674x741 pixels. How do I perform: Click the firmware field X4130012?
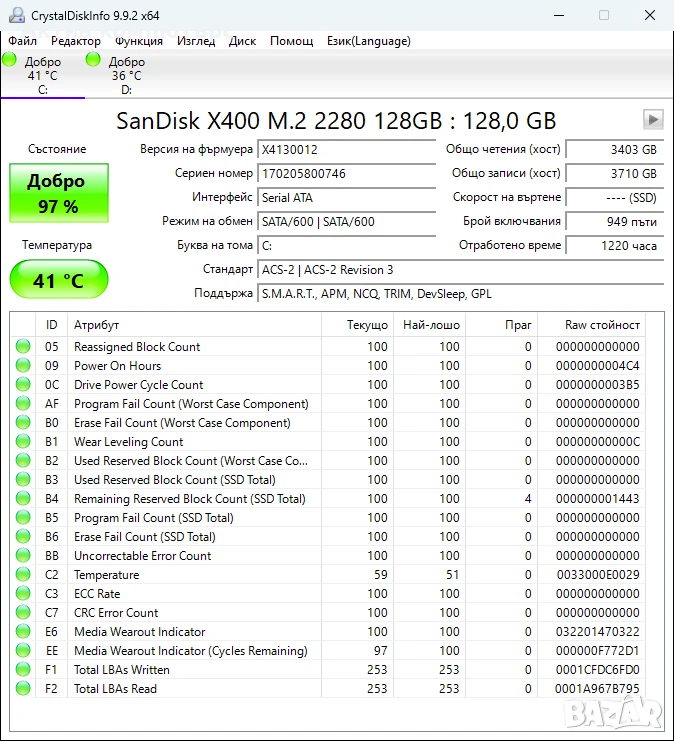[346, 150]
